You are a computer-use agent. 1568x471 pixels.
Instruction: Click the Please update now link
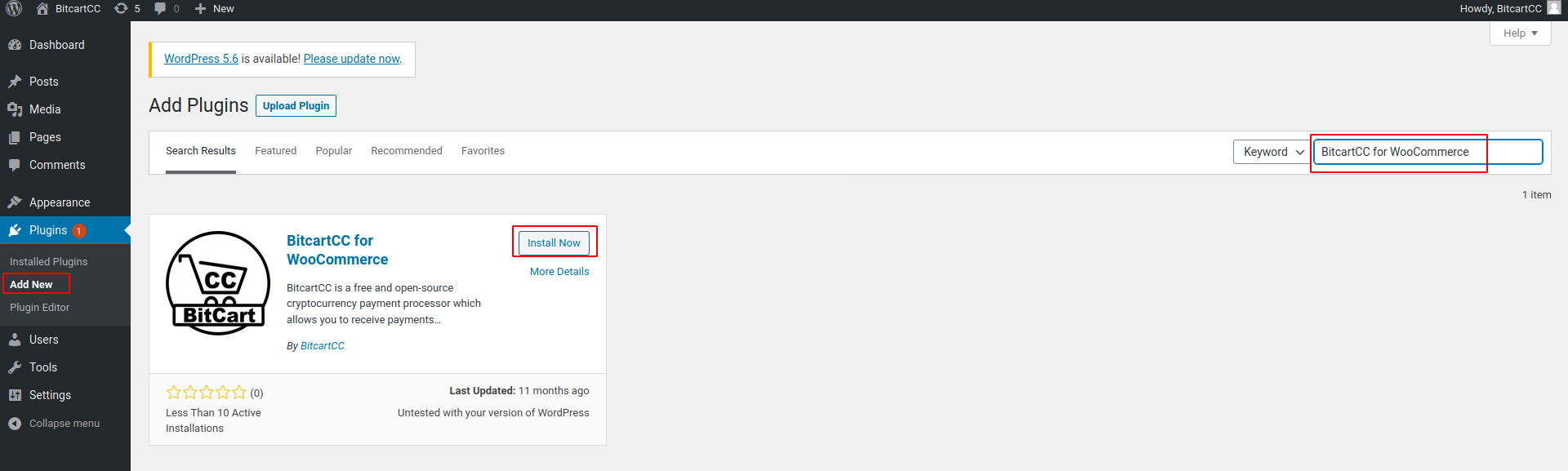click(x=352, y=59)
